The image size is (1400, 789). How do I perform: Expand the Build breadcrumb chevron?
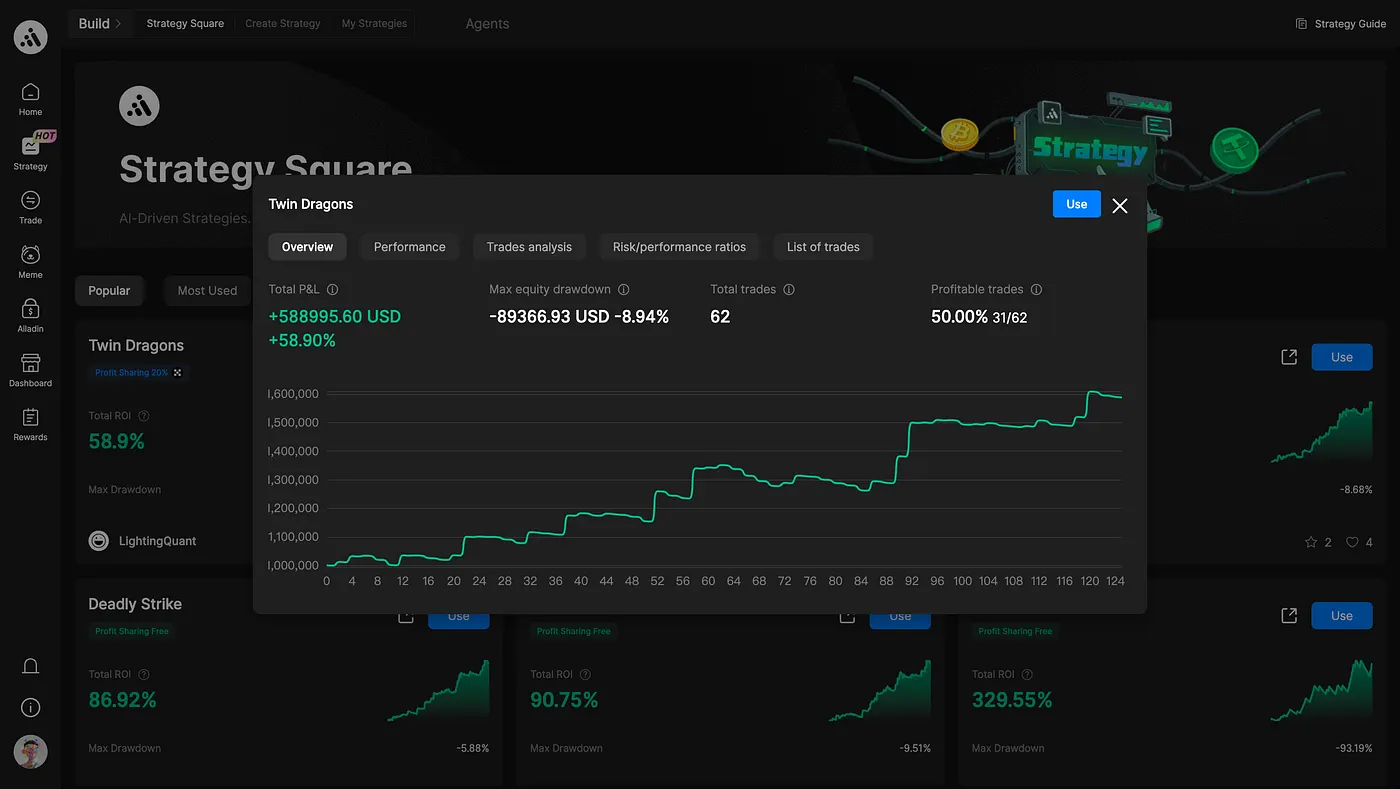pos(118,23)
